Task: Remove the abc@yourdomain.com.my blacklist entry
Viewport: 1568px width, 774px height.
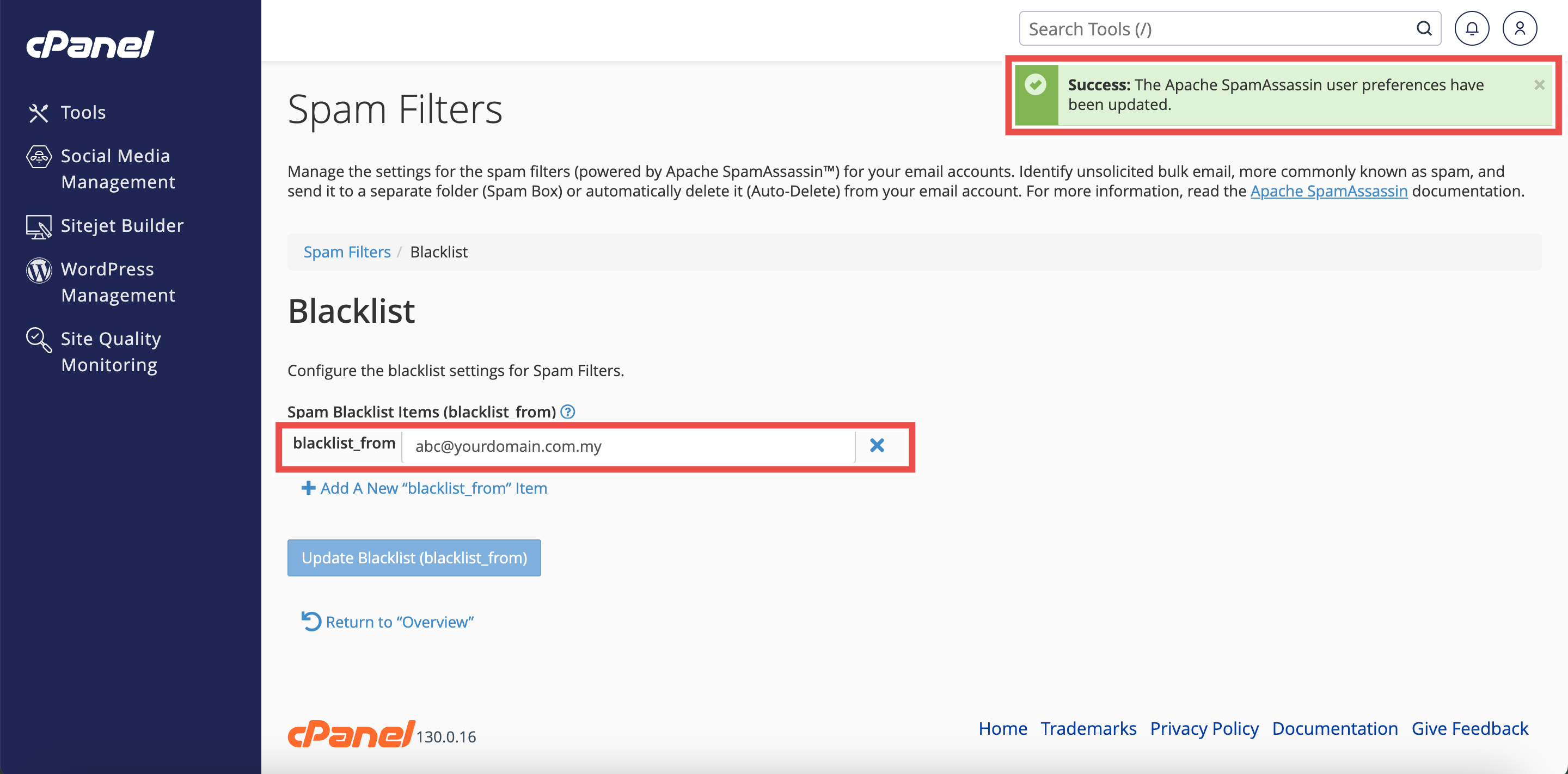Action: pyautogui.click(x=877, y=445)
